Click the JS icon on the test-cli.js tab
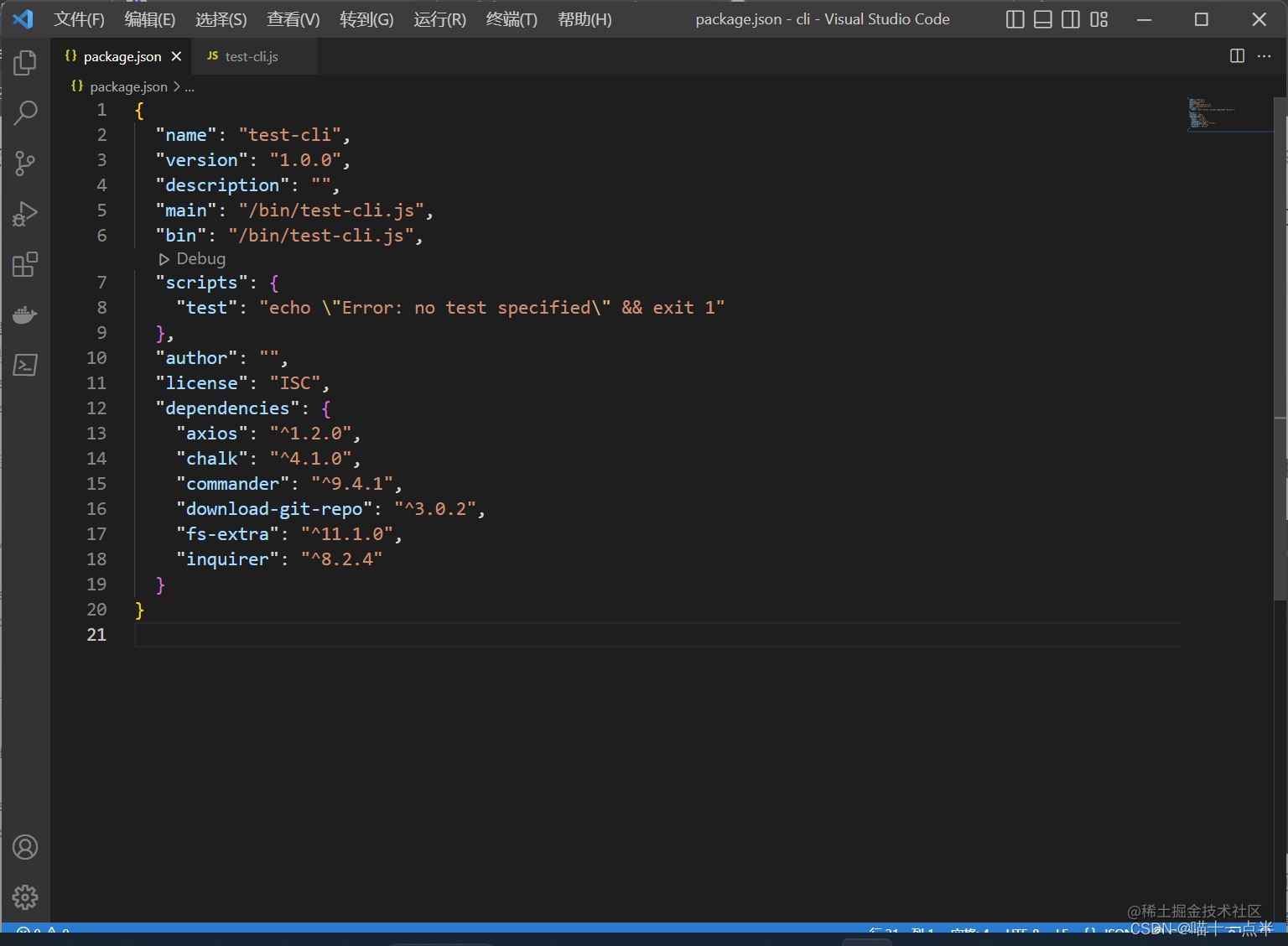The image size is (1288, 946). pos(213,55)
